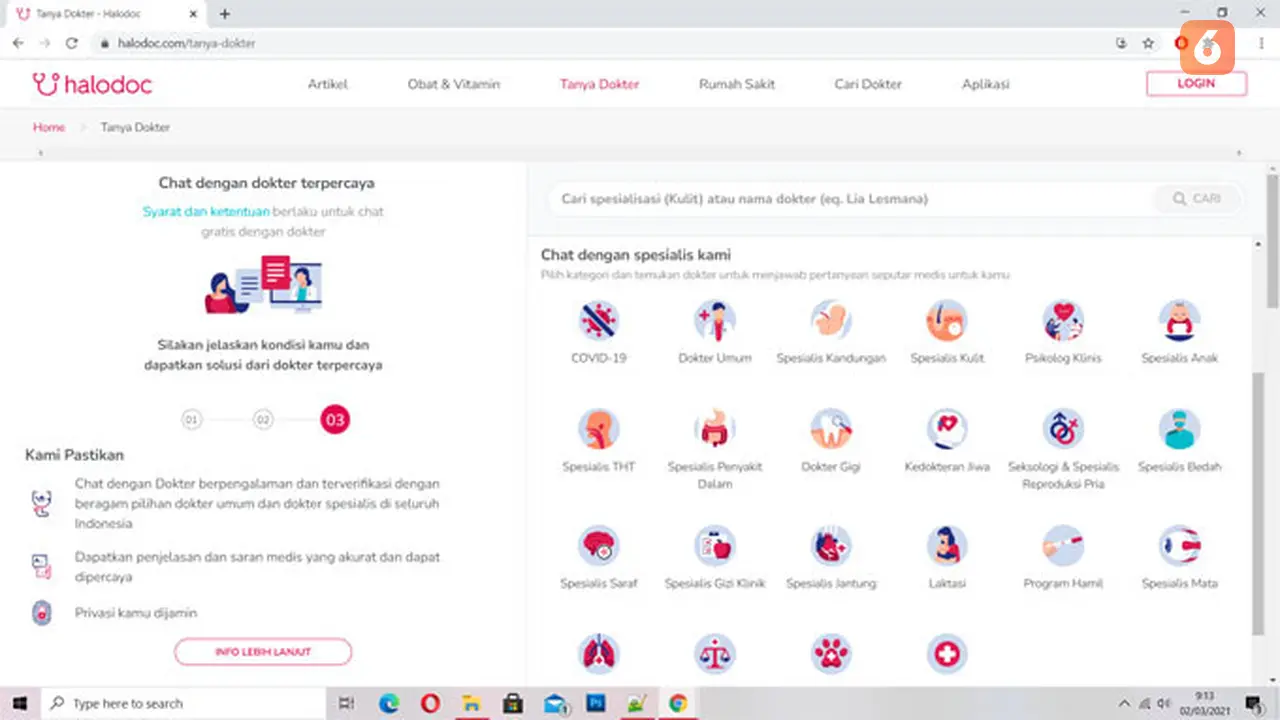Viewport: 1280px width, 720px height.
Task: Go to homepage via halodoc logo
Action: point(92,85)
